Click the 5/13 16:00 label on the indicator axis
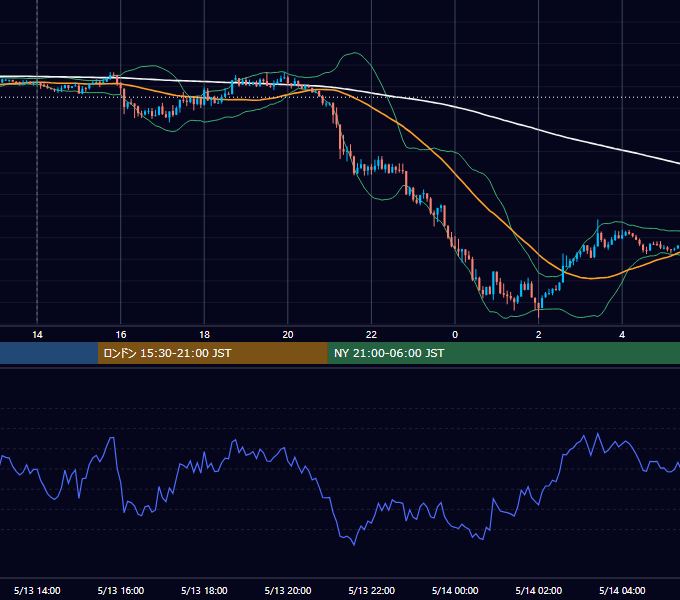680x600 pixels. pyautogui.click(x=121, y=590)
